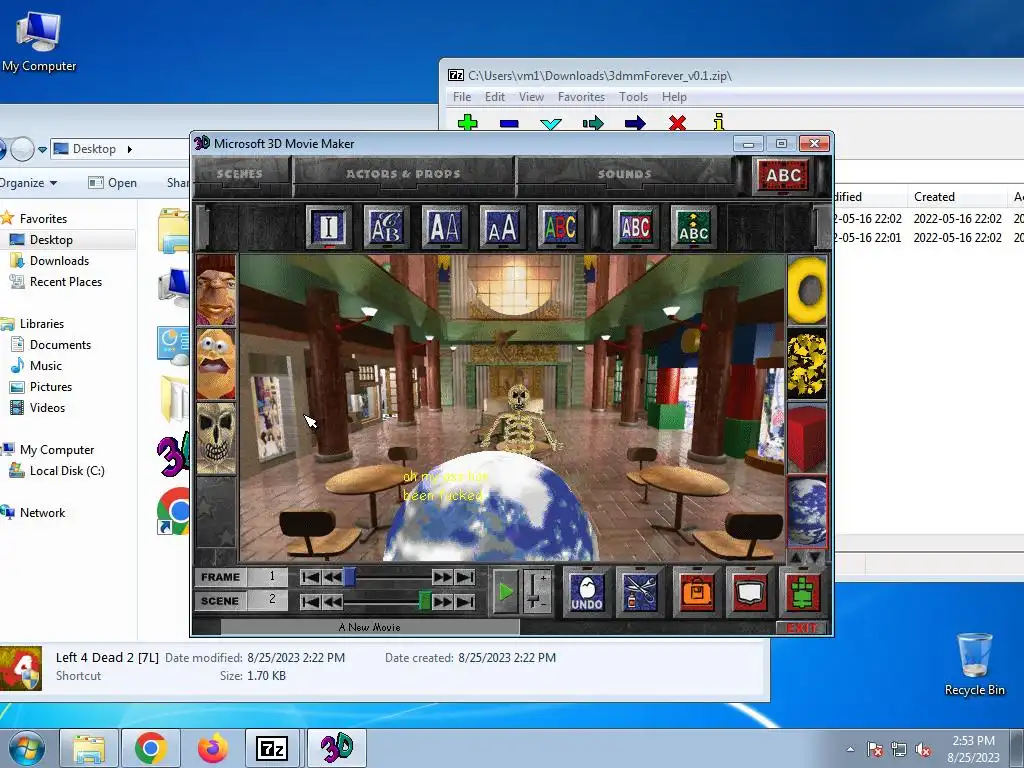
Task: Click 7-Zip Move arrow icon
Action: coord(635,123)
